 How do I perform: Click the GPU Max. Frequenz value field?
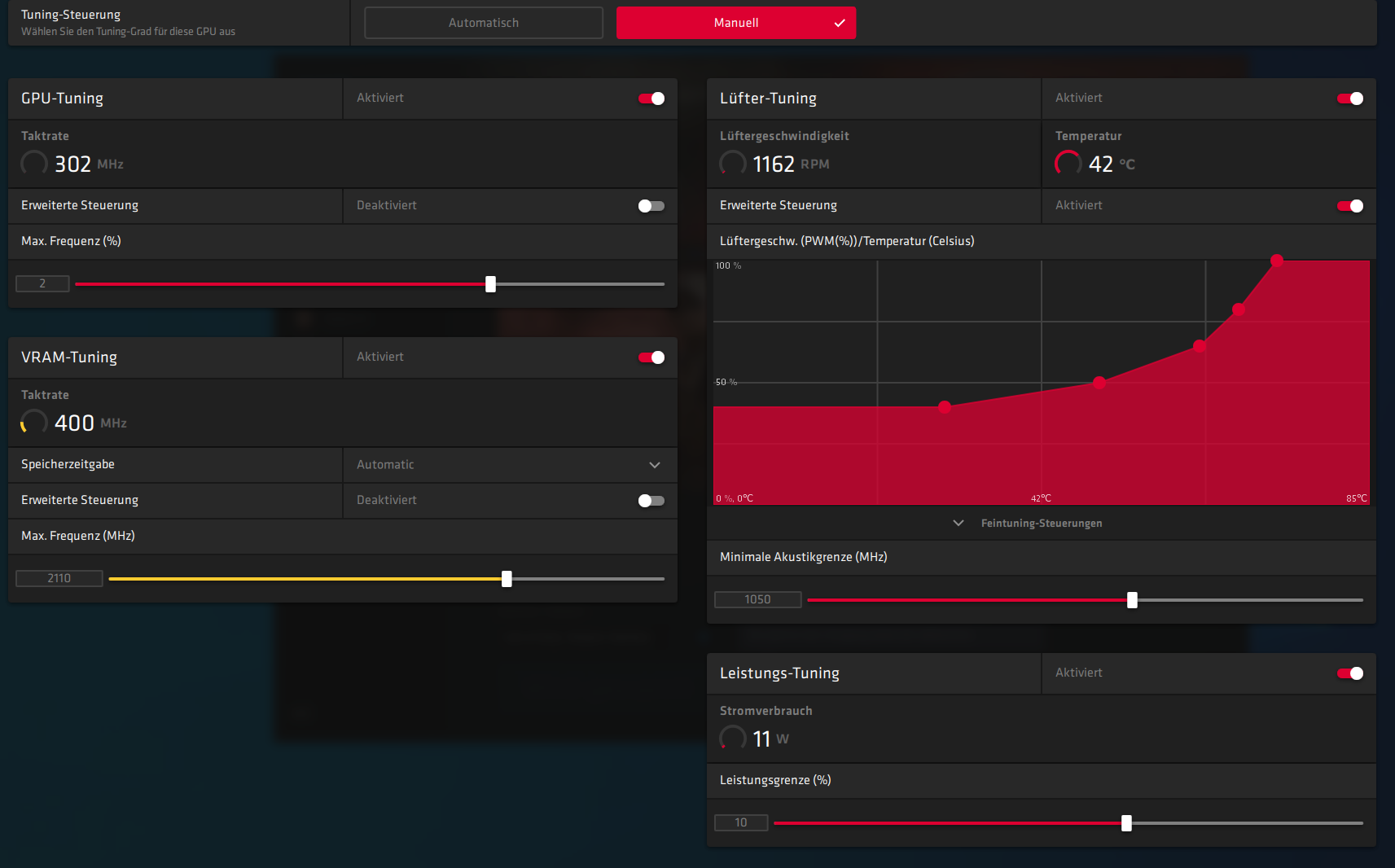pos(42,283)
